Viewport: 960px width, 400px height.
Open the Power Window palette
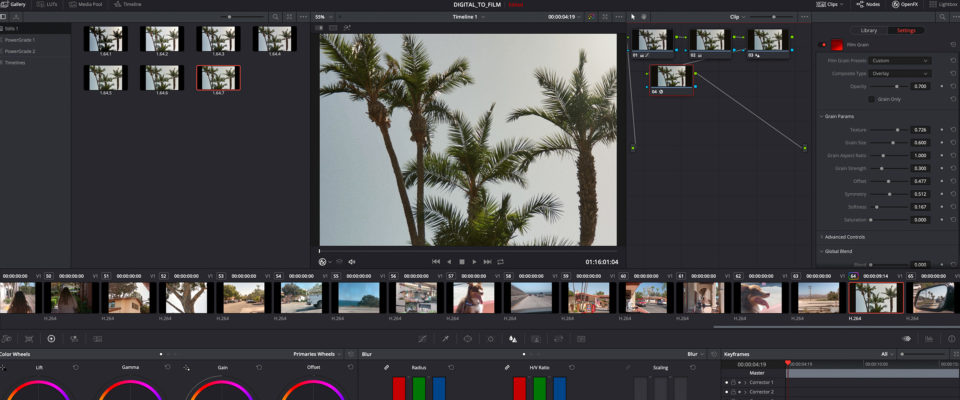(x=468, y=339)
